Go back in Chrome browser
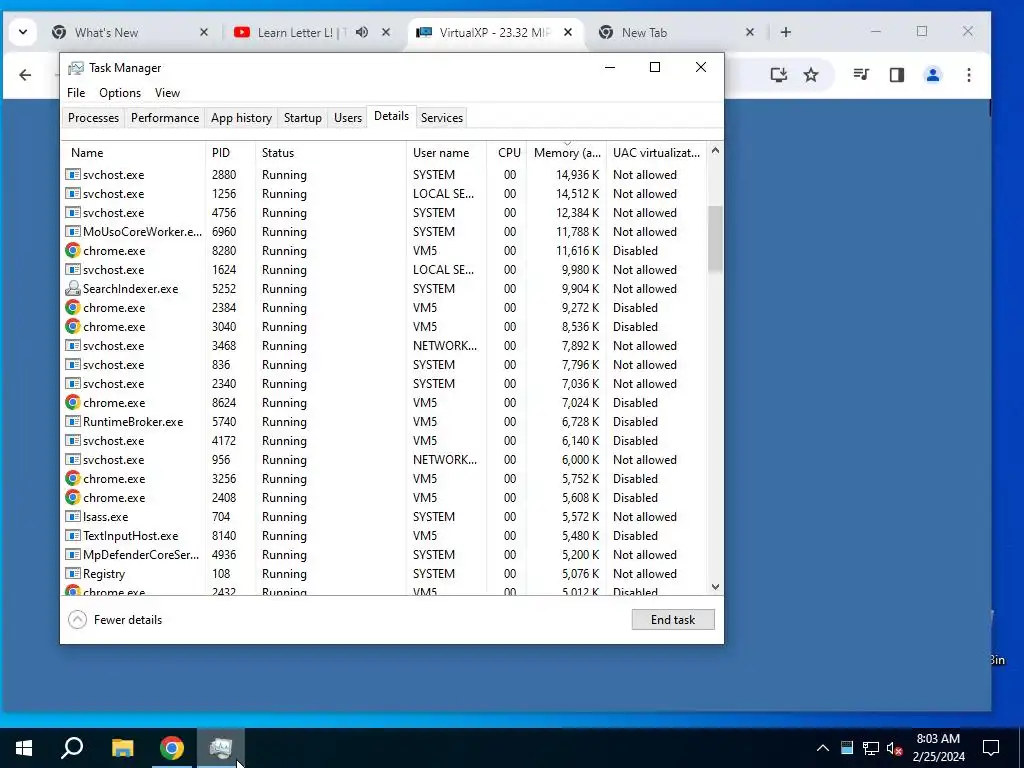The image size is (1024, 768). click(25, 75)
